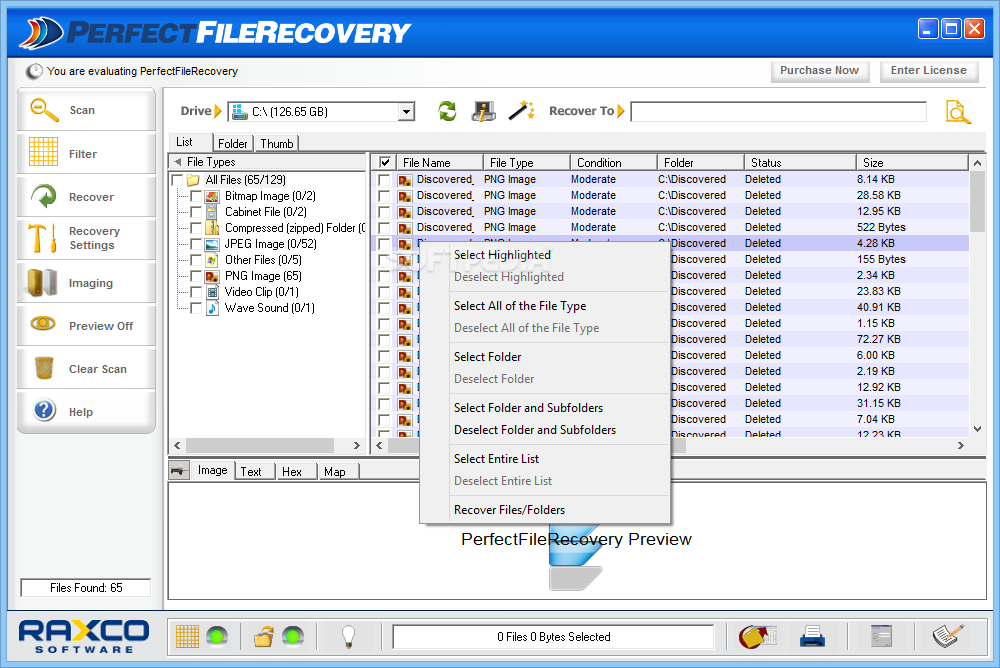Click green light next to grid icon
This screenshot has height=668, width=1000.
click(217, 636)
